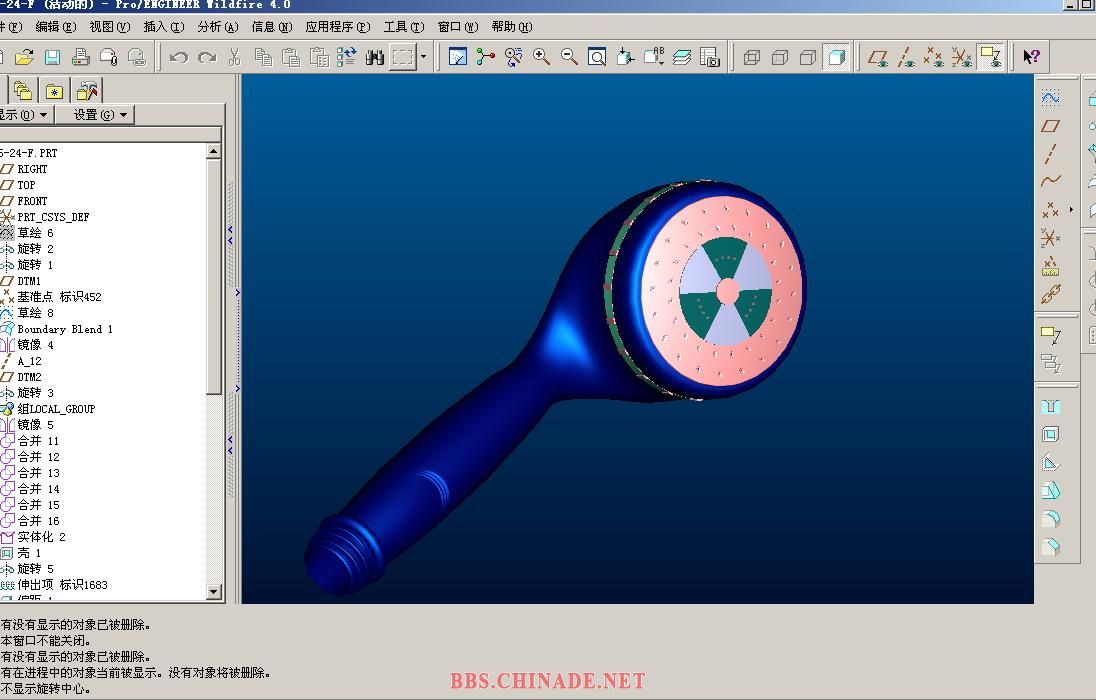Select 组LOCAL_GROUP in the model tree
This screenshot has width=1096, height=700.
(56, 409)
